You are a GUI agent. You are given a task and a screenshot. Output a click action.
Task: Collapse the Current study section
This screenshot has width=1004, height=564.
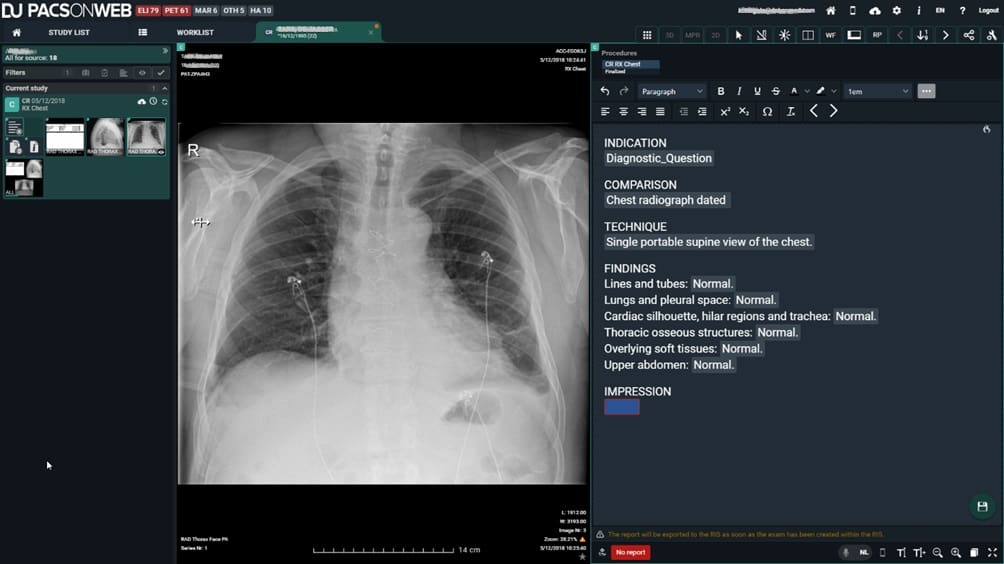tap(165, 88)
